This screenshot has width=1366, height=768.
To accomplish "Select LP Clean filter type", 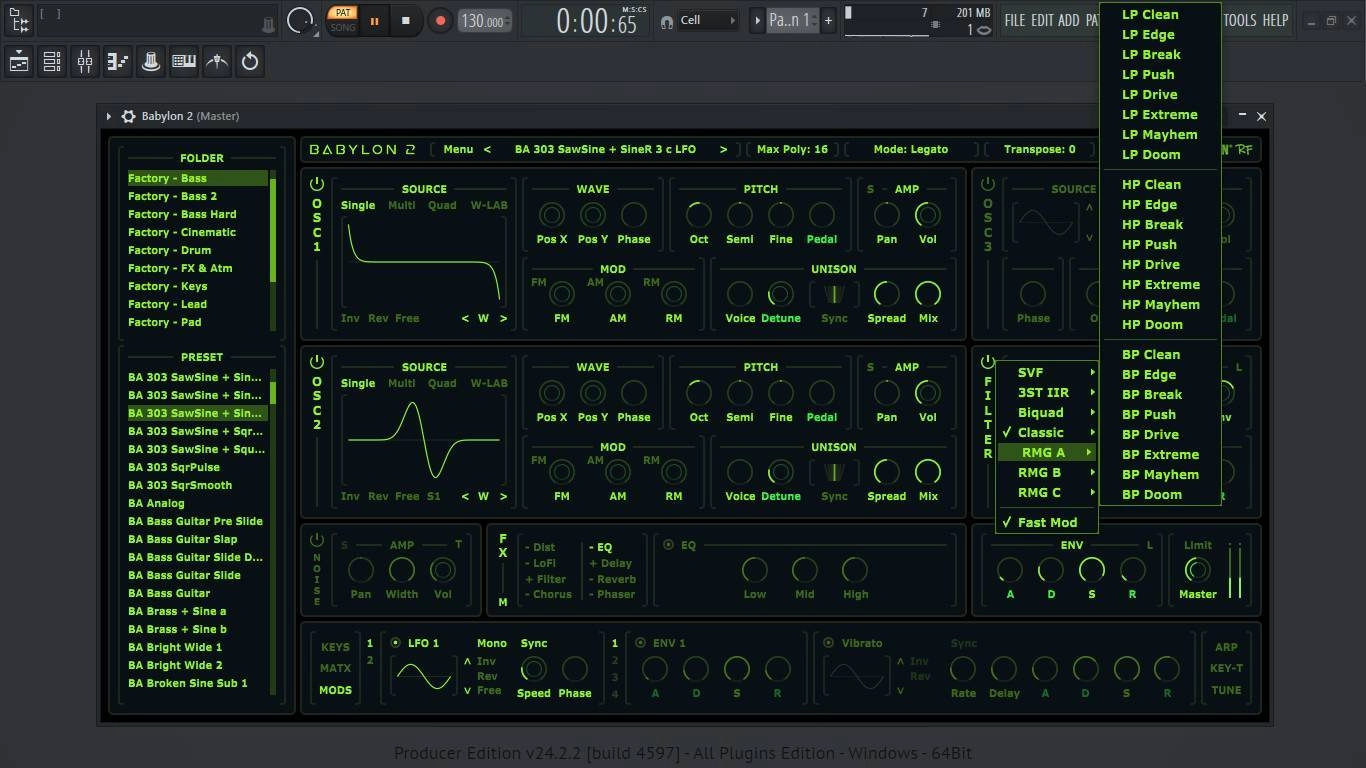I will point(1160,14).
